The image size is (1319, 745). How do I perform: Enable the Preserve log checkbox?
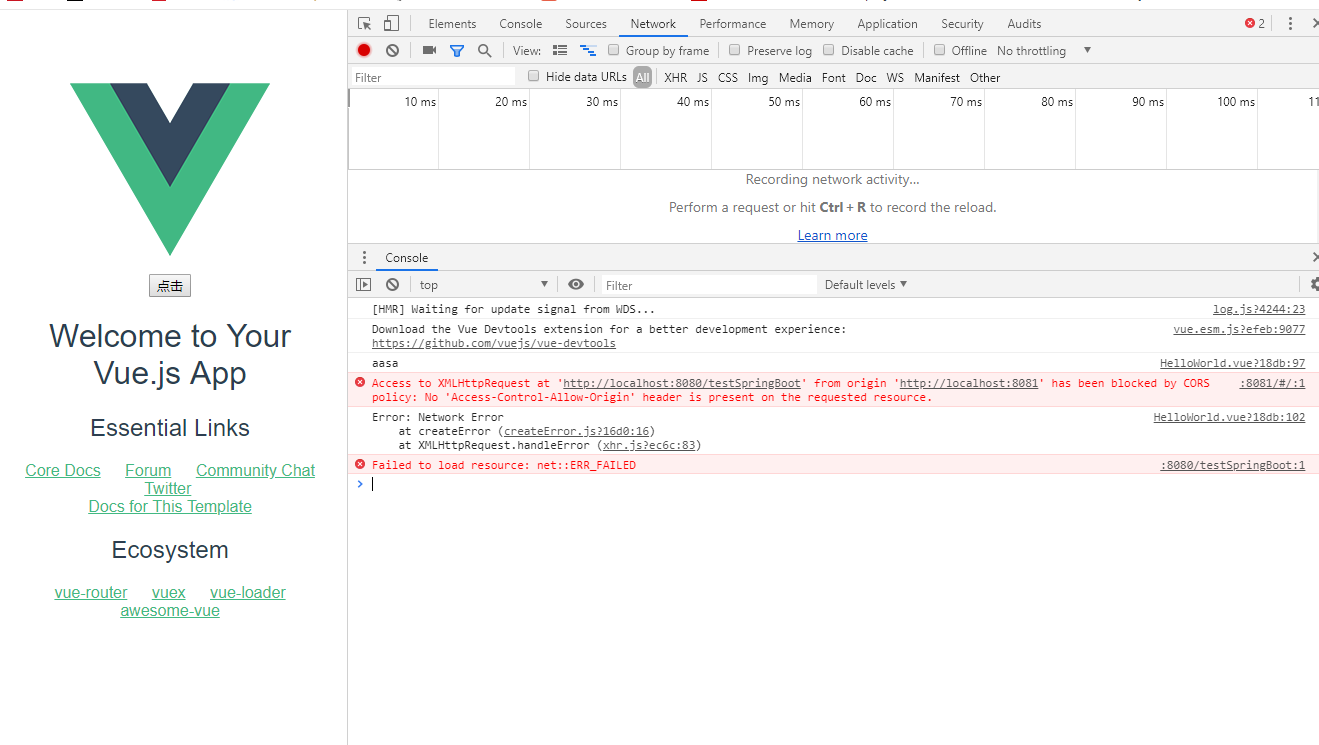click(737, 50)
